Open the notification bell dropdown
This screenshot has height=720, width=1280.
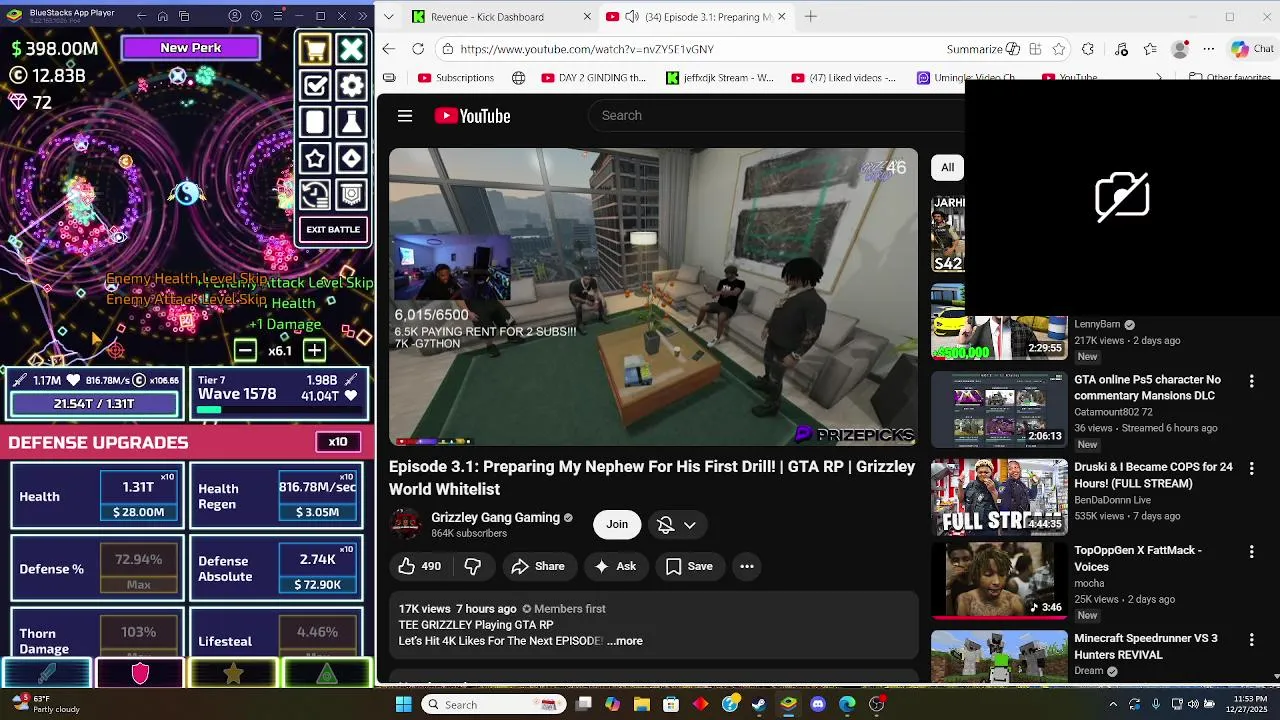point(677,524)
